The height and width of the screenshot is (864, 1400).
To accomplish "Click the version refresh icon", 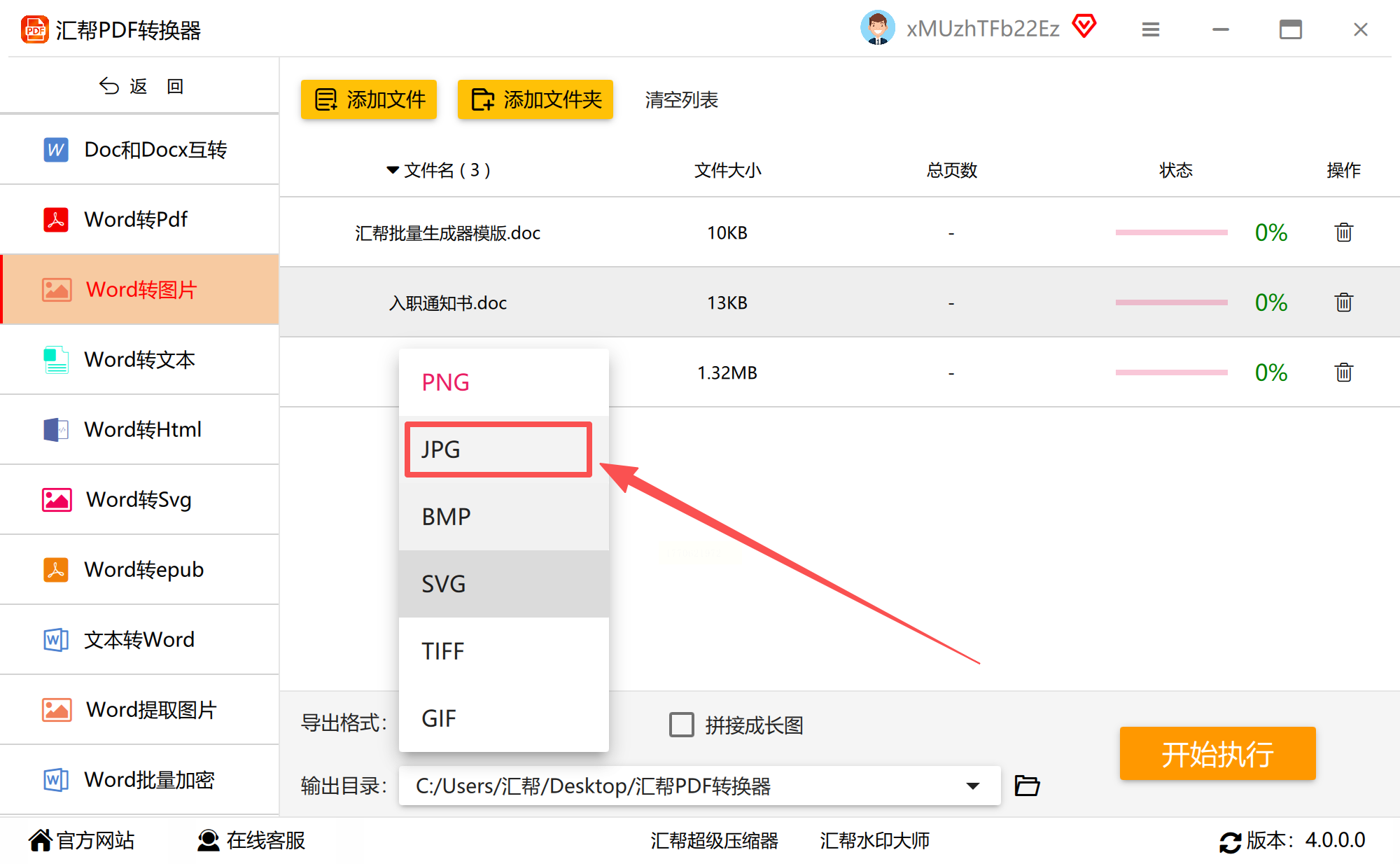I will tap(1230, 842).
